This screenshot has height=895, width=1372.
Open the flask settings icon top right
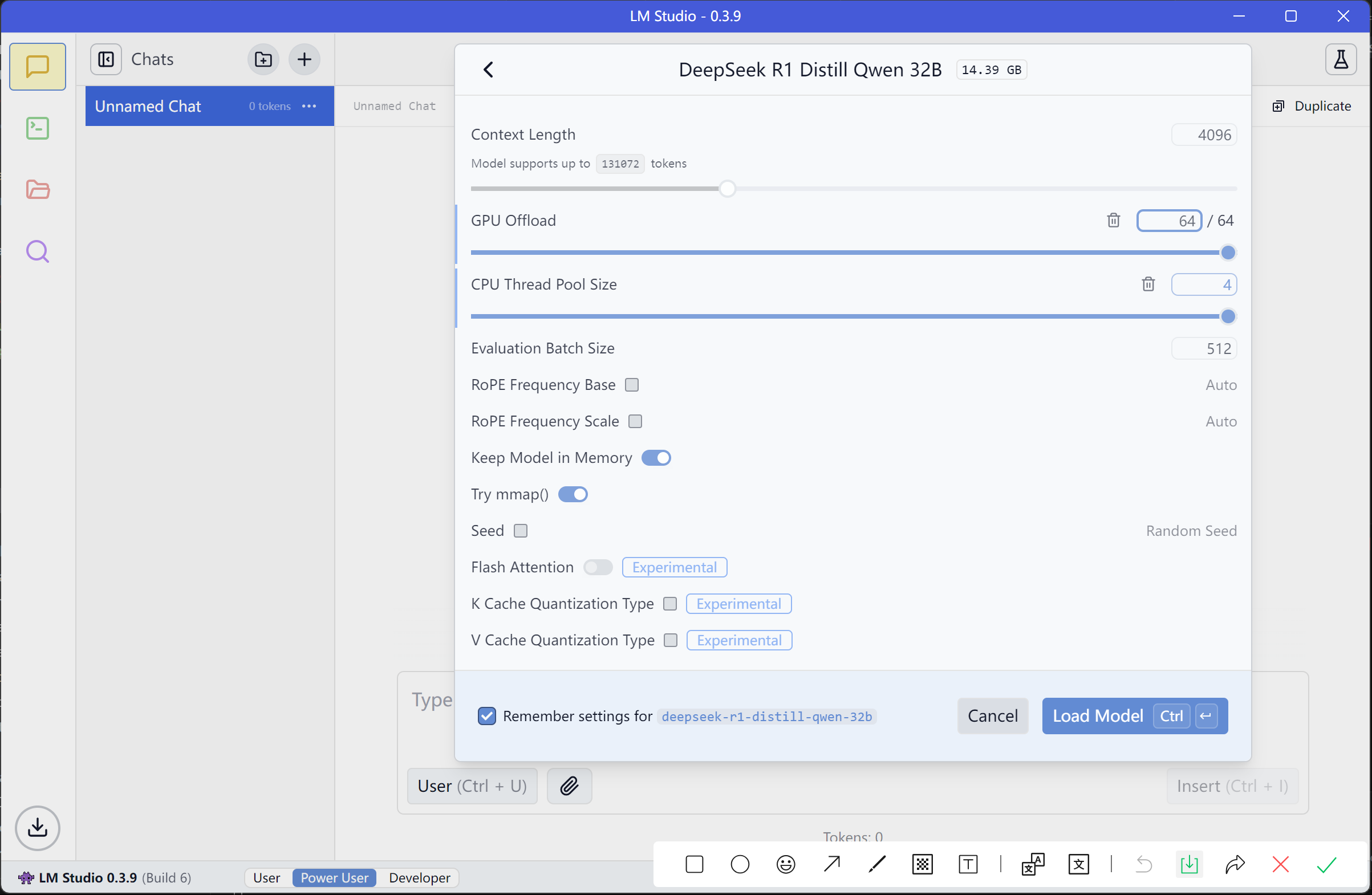click(x=1340, y=59)
